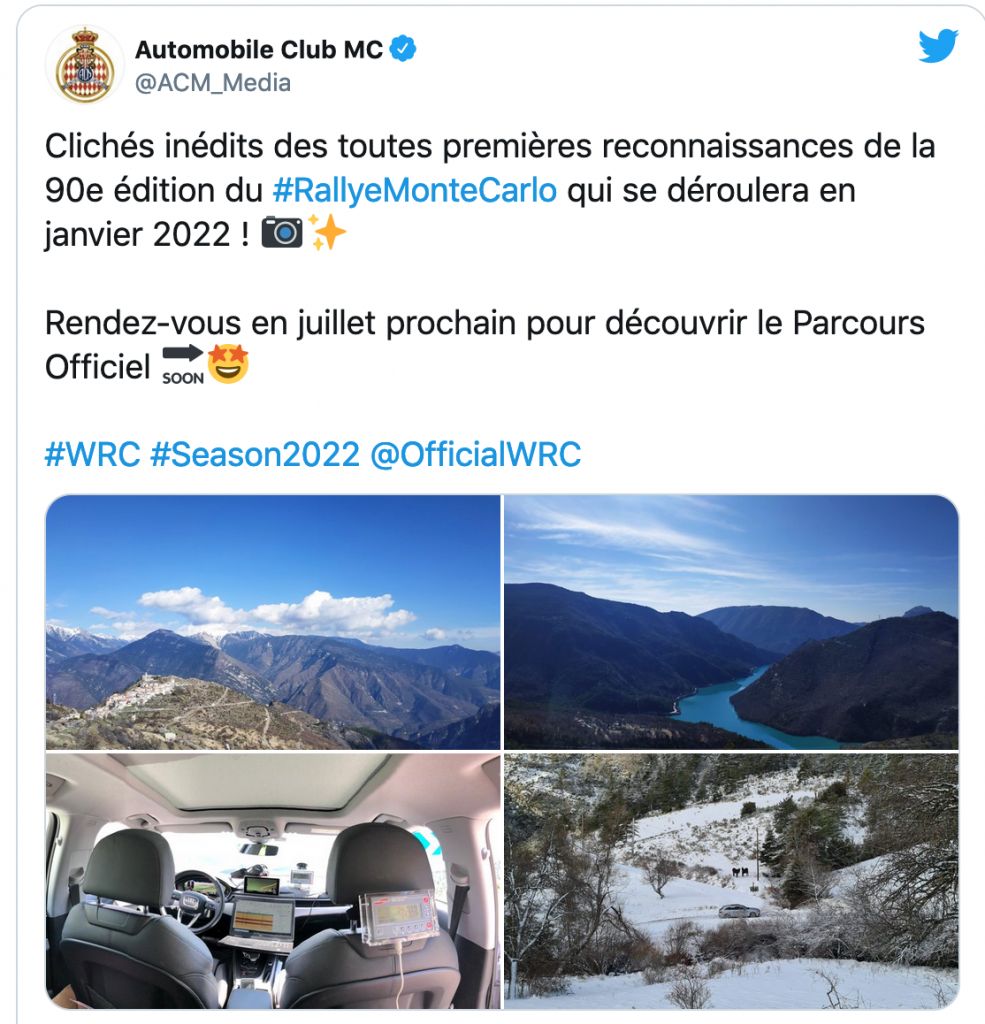Click the camera emoji
The width and height of the screenshot is (985, 1024).
click(282, 232)
